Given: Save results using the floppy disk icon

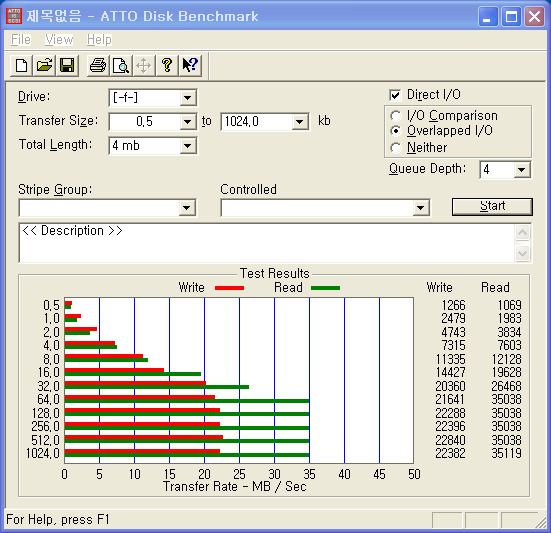Looking at the screenshot, I should tap(67, 65).
